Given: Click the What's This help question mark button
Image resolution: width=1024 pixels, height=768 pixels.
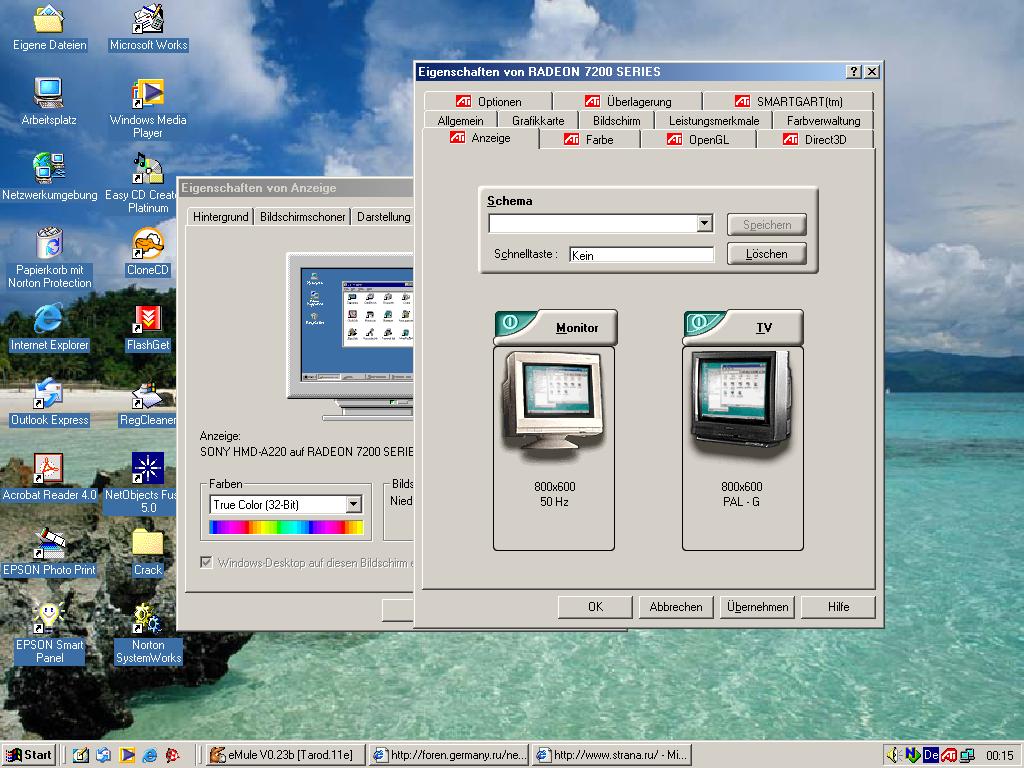Looking at the screenshot, I should 854,72.
